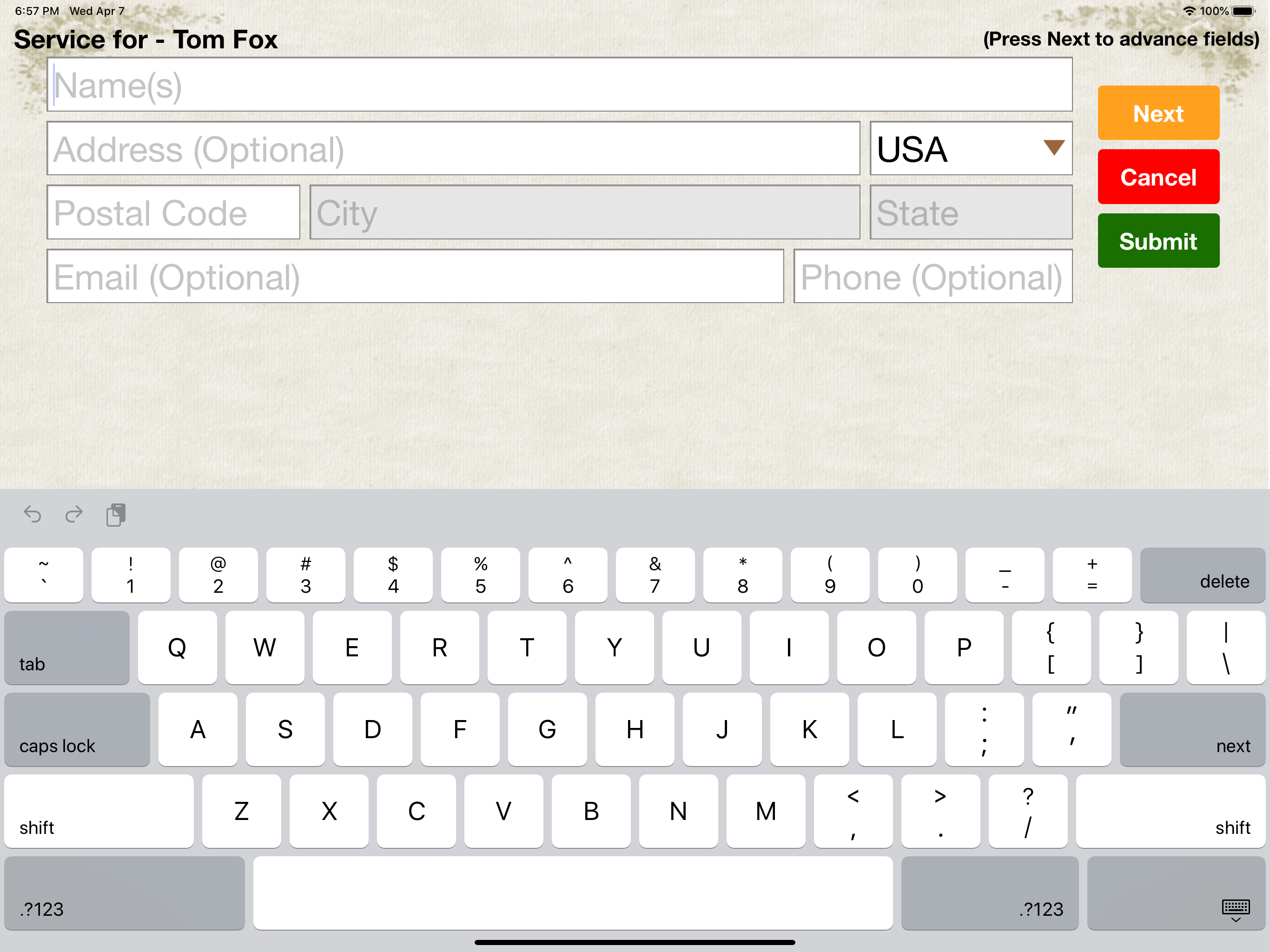Tap the Y key
This screenshot has width=1270, height=952.
(615, 647)
